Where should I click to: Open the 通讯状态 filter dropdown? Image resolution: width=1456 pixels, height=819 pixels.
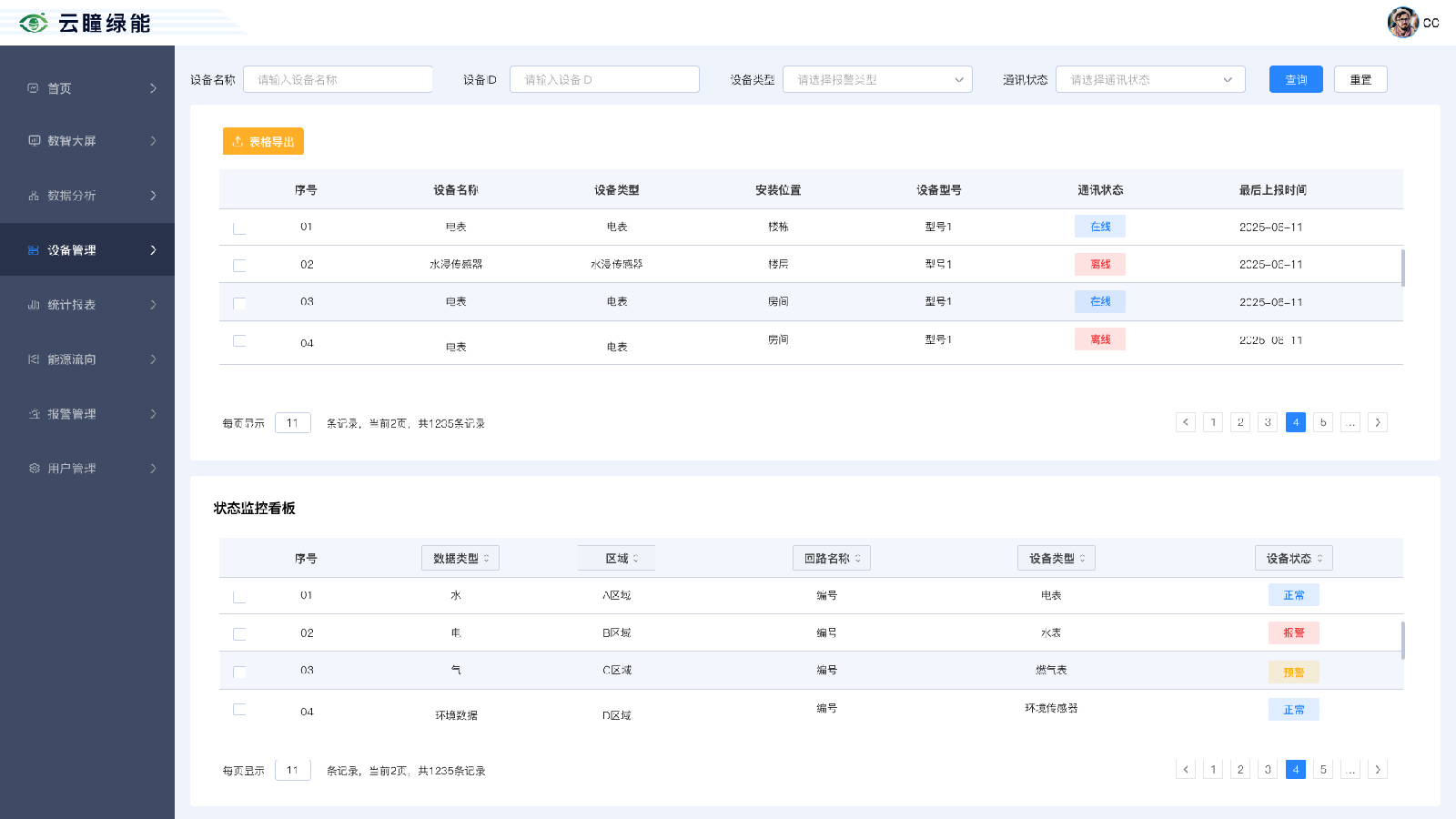point(1150,80)
